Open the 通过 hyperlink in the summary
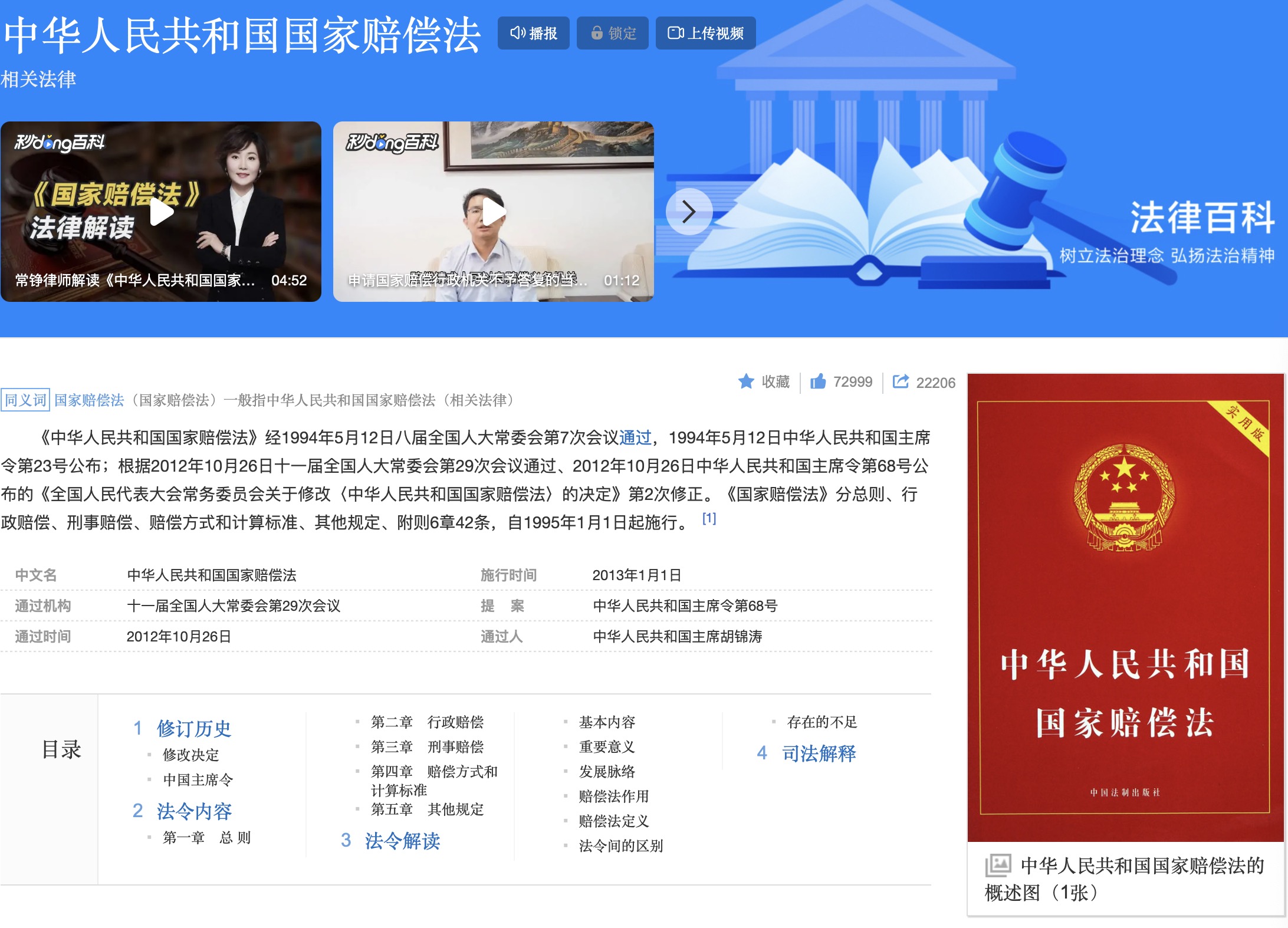The height and width of the screenshot is (928, 1288). (636, 437)
